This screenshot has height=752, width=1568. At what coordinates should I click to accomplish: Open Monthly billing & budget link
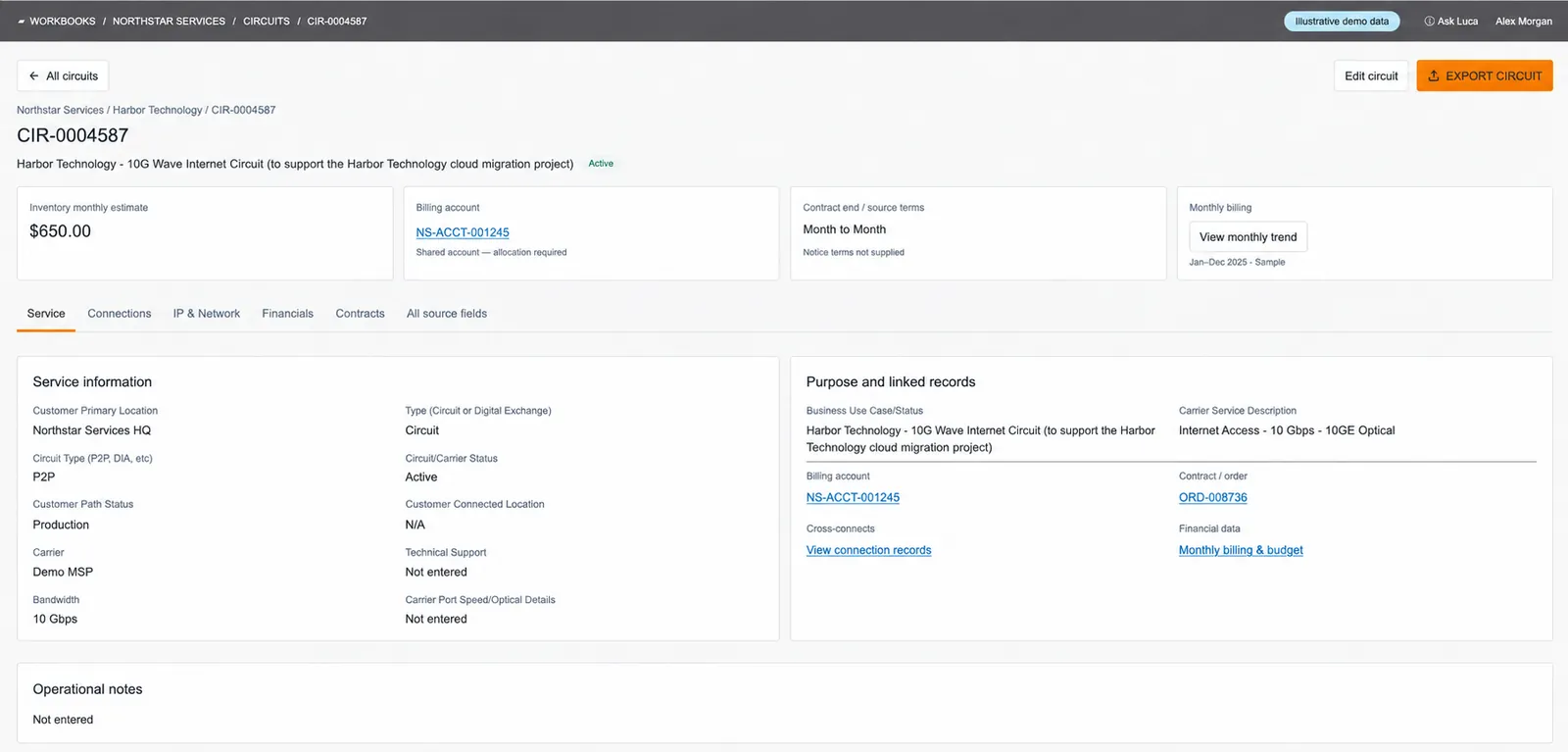tap(1241, 550)
